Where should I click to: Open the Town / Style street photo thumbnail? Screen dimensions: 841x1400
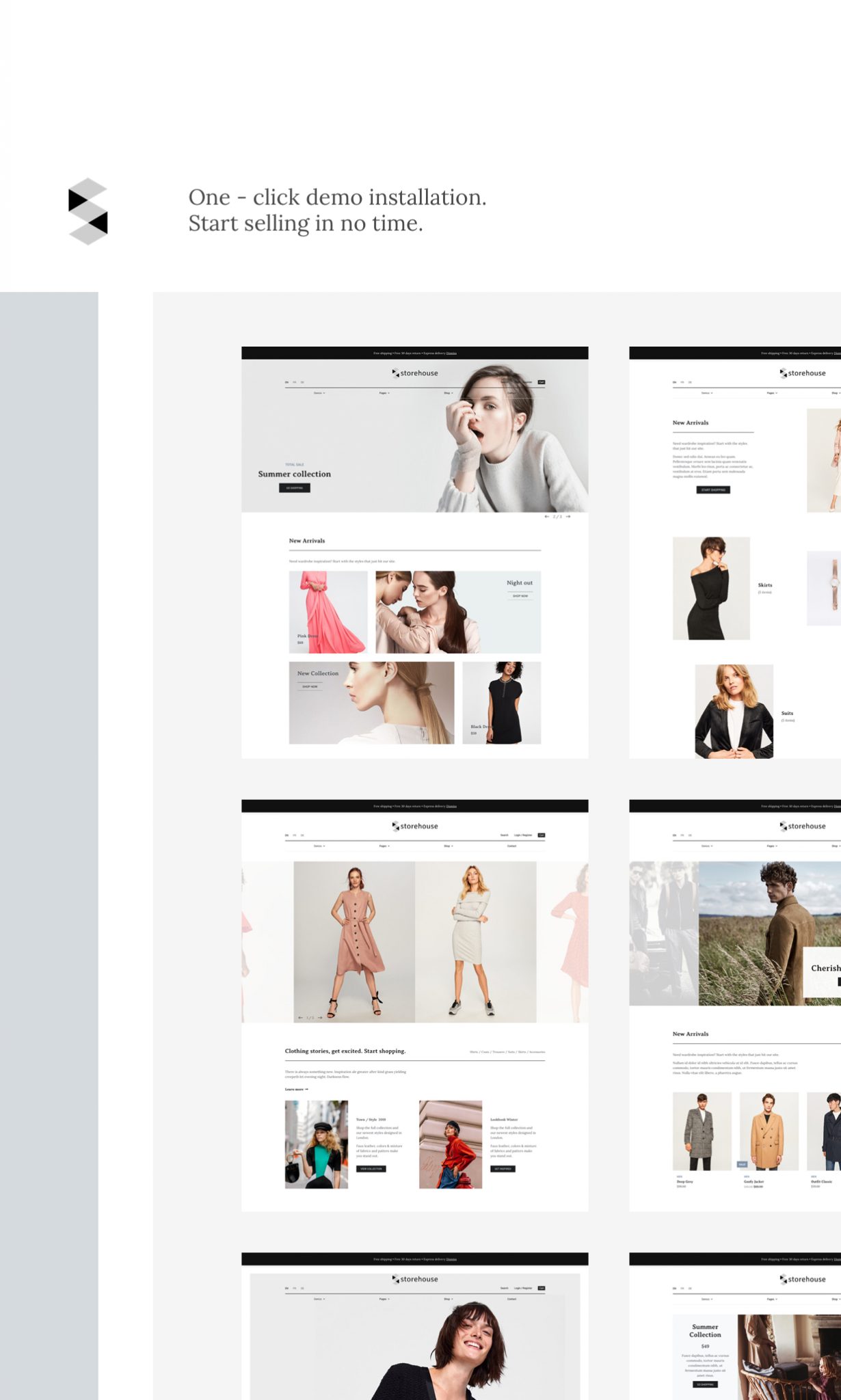317,1144
